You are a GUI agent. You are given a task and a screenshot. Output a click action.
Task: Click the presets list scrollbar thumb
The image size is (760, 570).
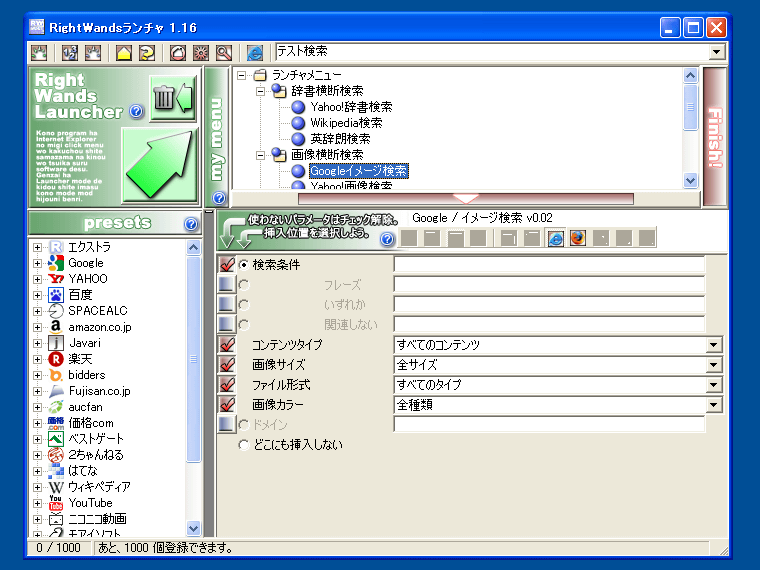tap(193, 359)
